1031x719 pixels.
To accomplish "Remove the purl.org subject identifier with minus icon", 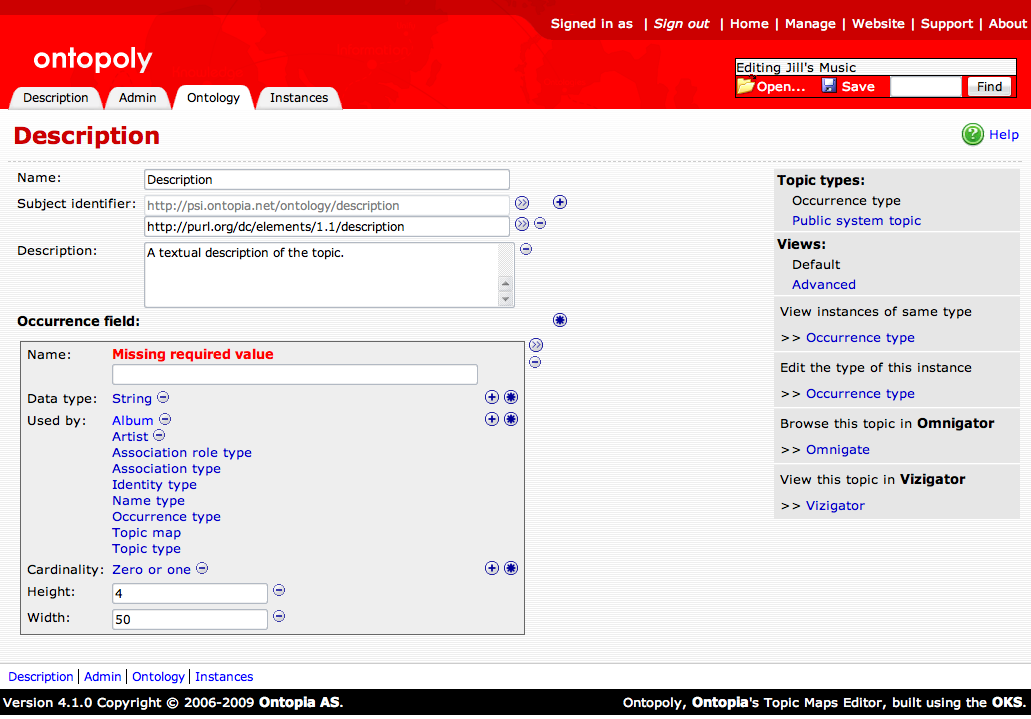I will click(540, 224).
